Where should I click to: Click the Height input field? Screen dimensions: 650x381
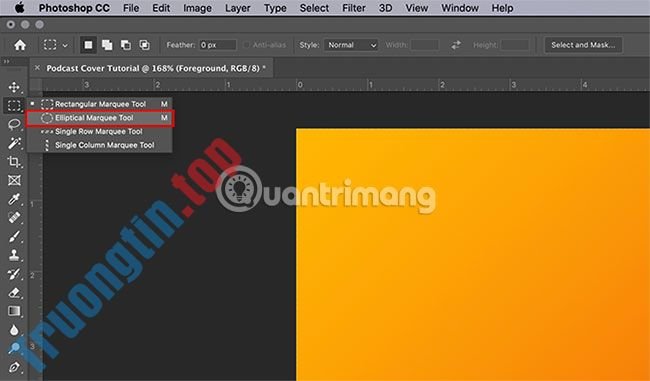click(x=515, y=45)
